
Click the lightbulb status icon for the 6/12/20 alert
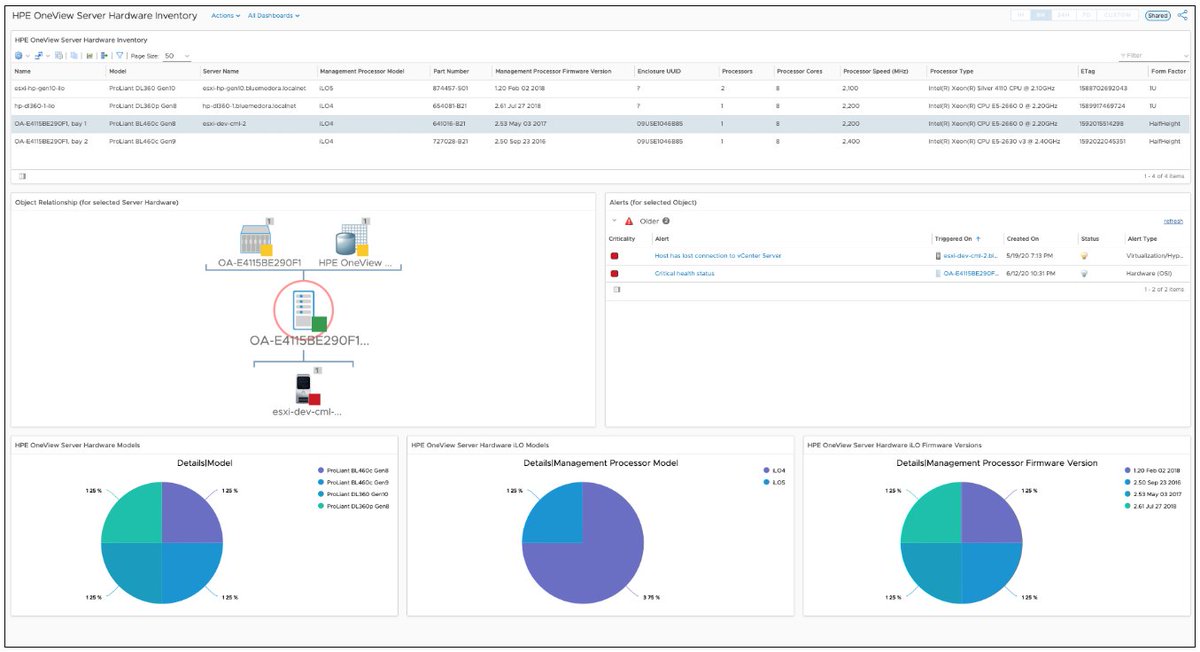pos(1084,273)
